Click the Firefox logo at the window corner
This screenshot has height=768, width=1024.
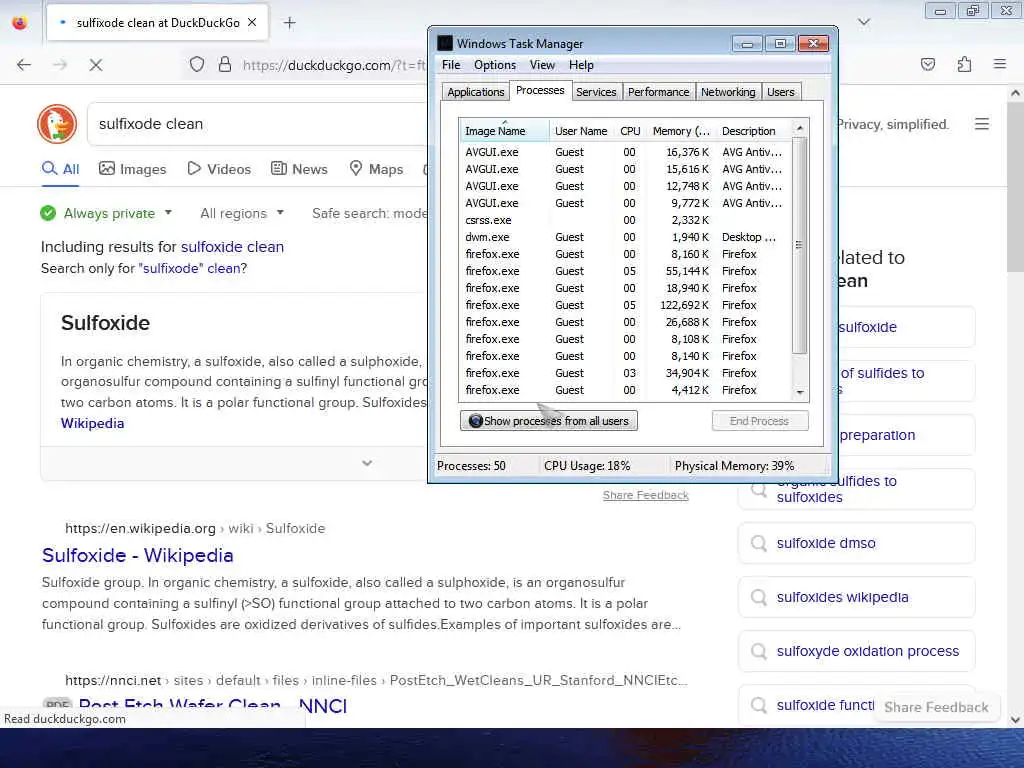[x=20, y=23]
